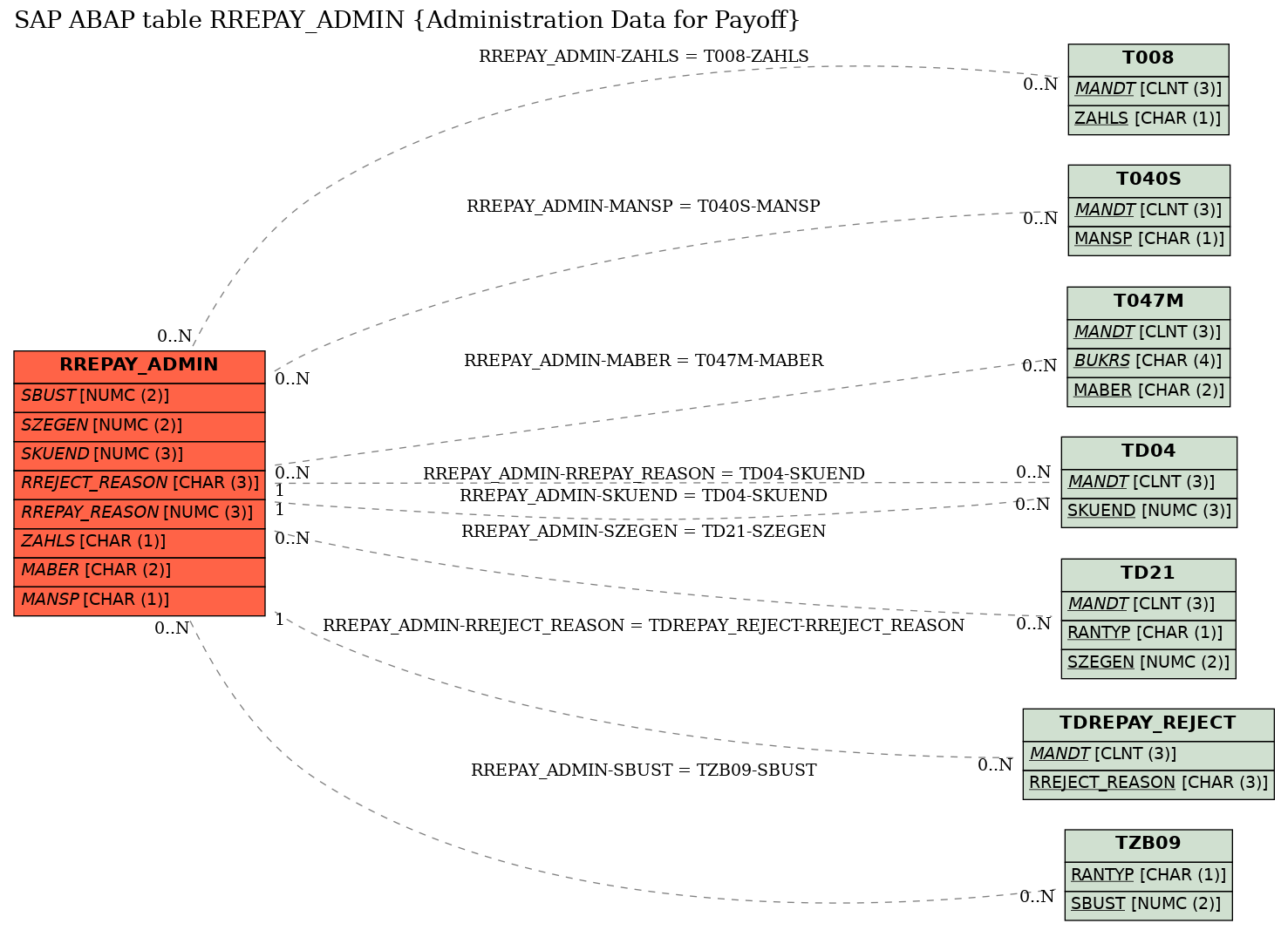Open the TZB09 table header
1288x930 pixels.
[x=1148, y=845]
